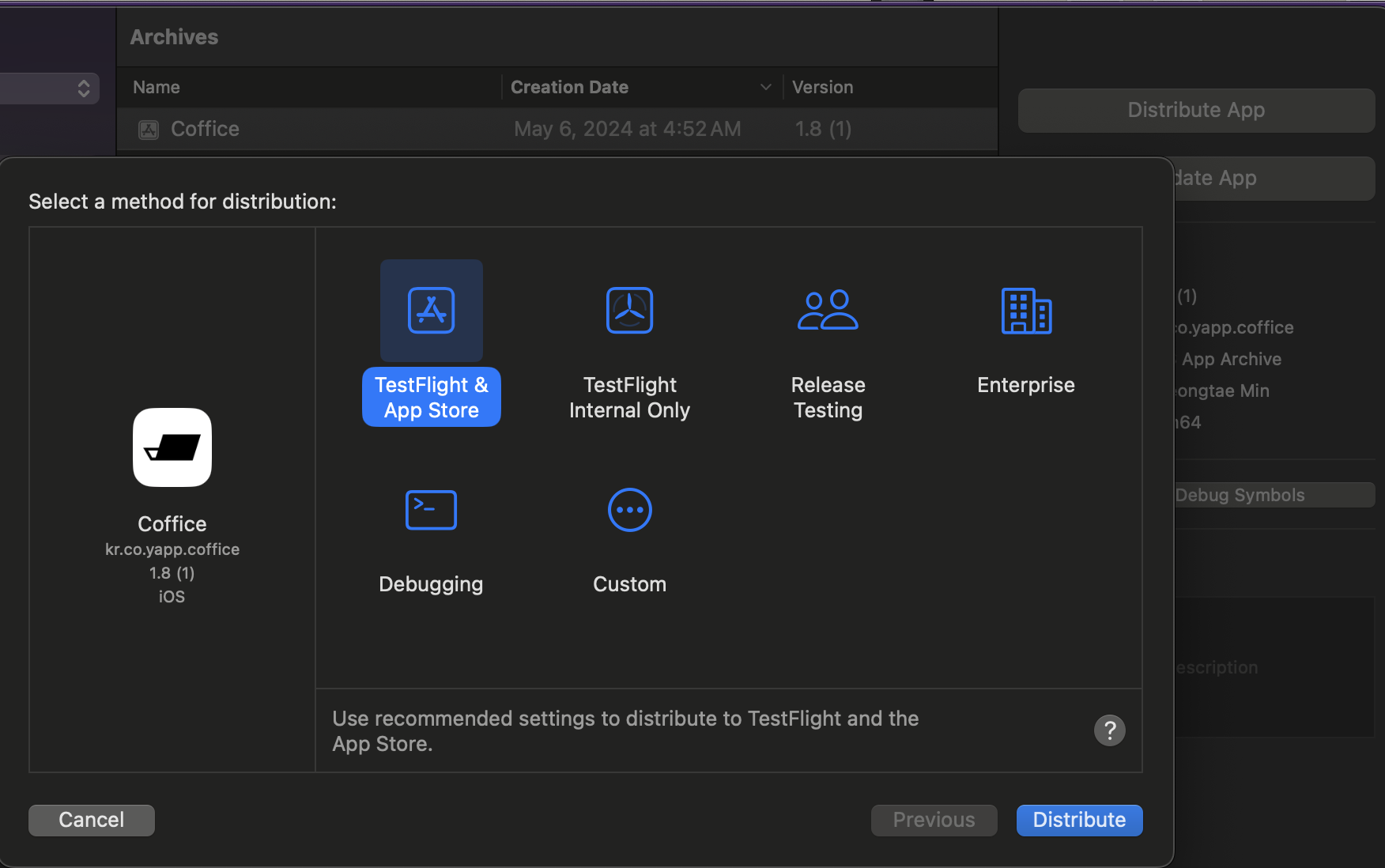Click the Coffice app icon thumbnail

(172, 447)
